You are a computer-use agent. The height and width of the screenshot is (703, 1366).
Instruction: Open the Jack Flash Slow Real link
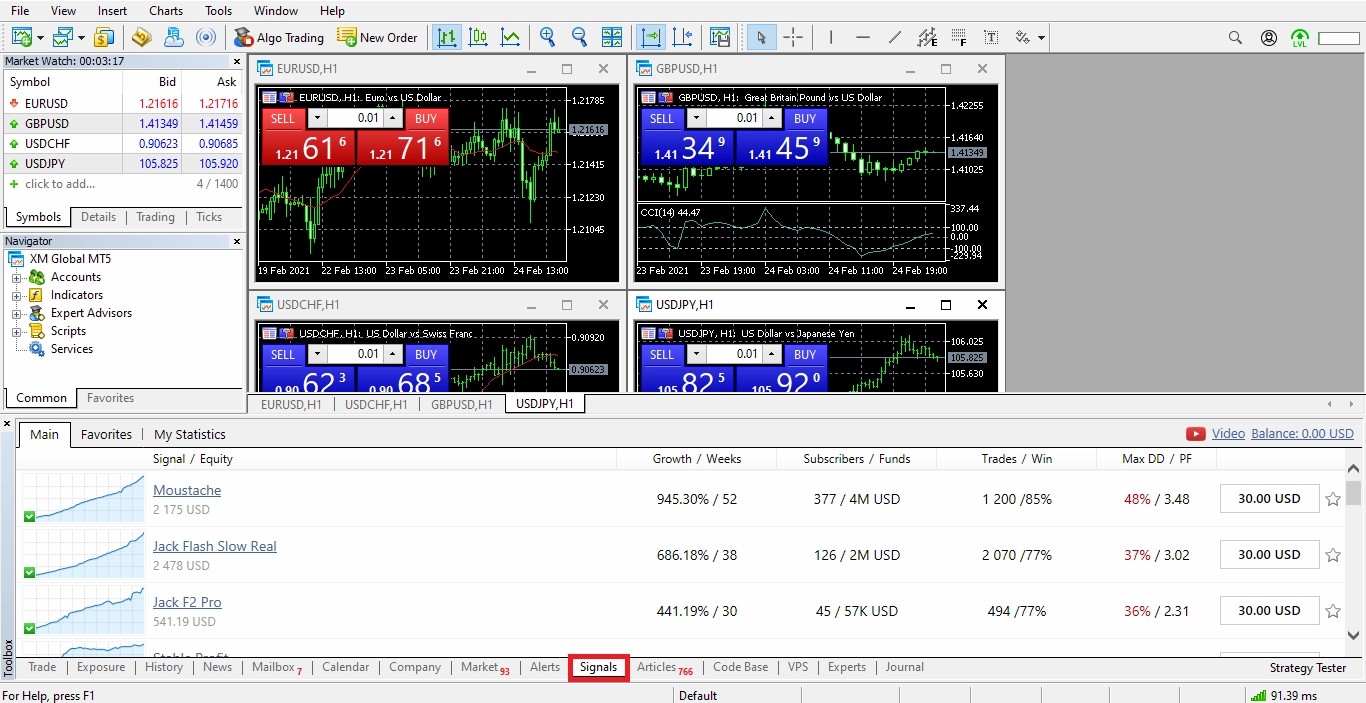[215, 546]
